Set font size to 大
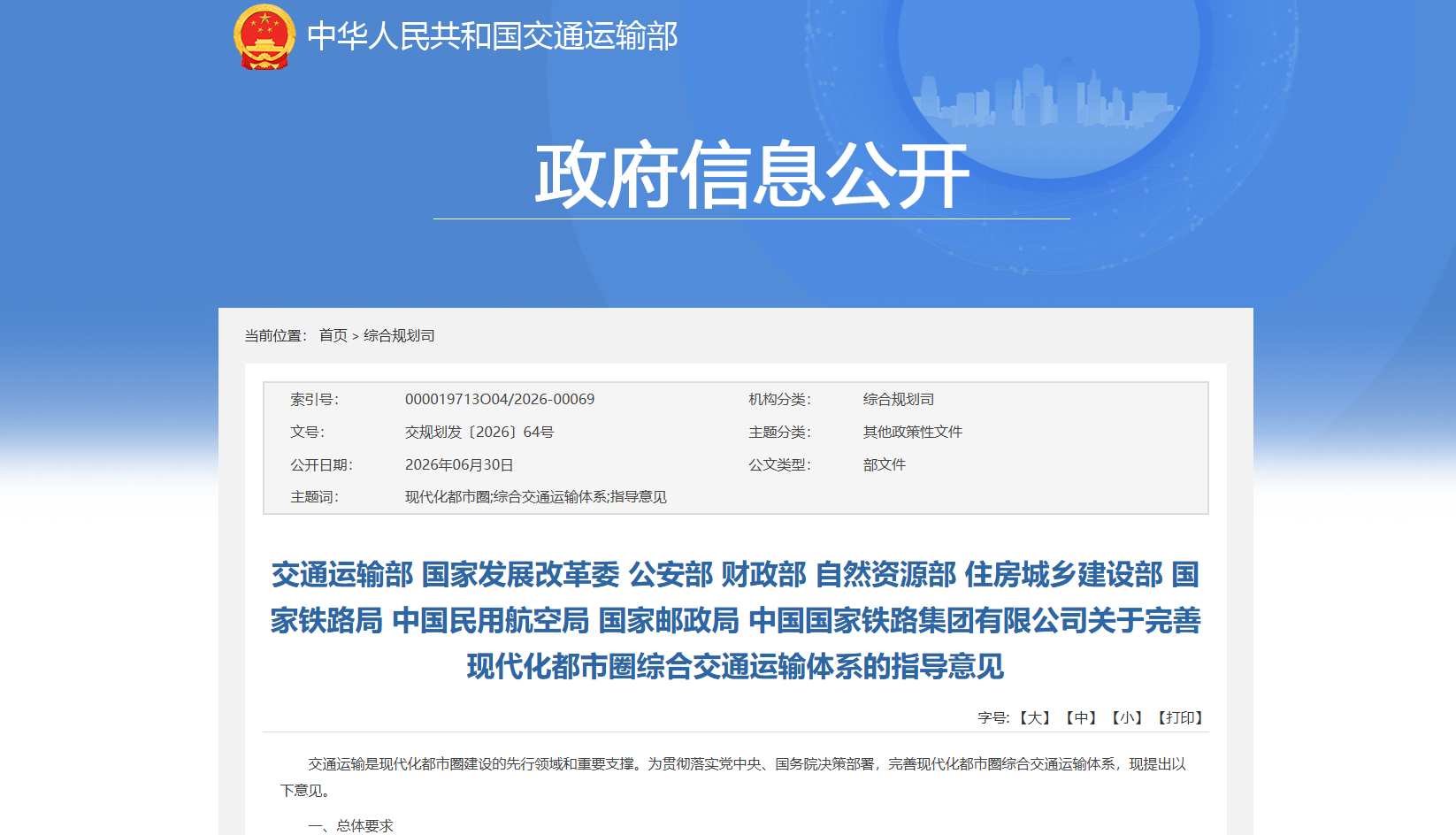Image resolution: width=1456 pixels, height=835 pixels. point(1034,717)
